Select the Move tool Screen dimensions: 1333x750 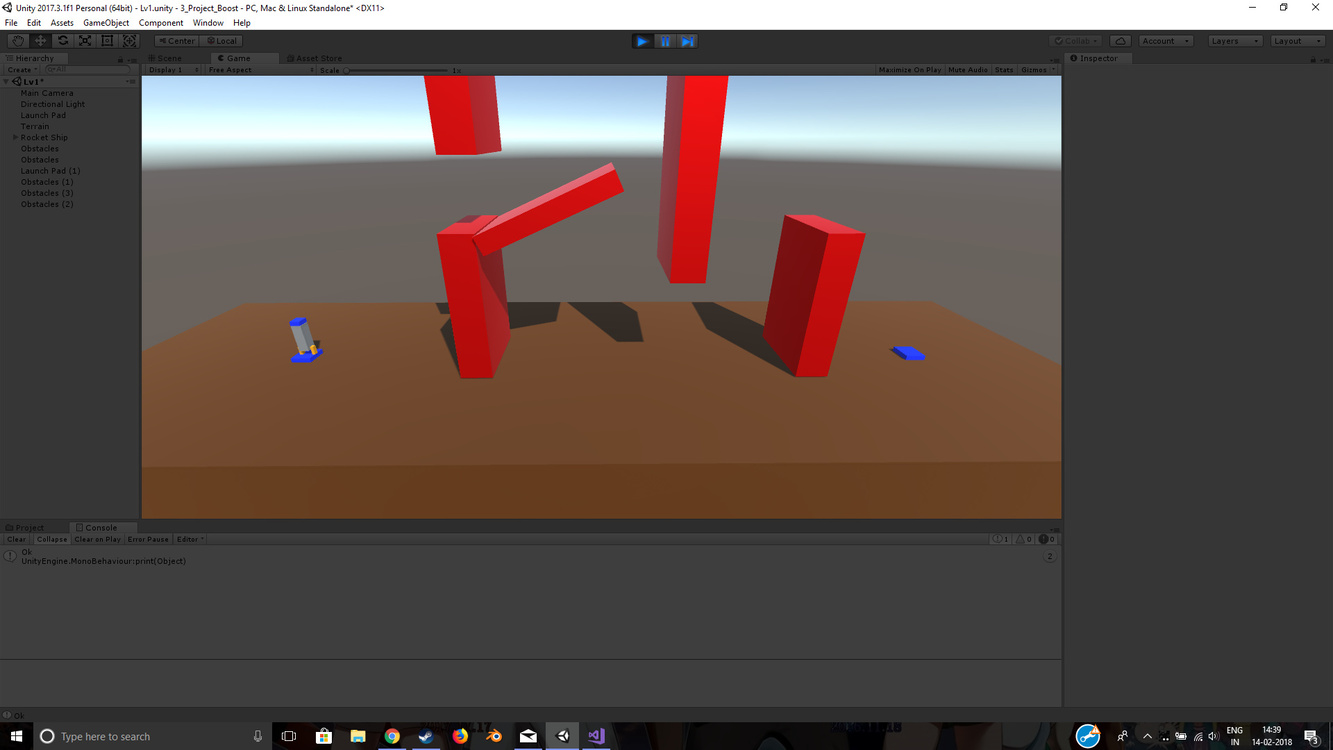point(39,40)
